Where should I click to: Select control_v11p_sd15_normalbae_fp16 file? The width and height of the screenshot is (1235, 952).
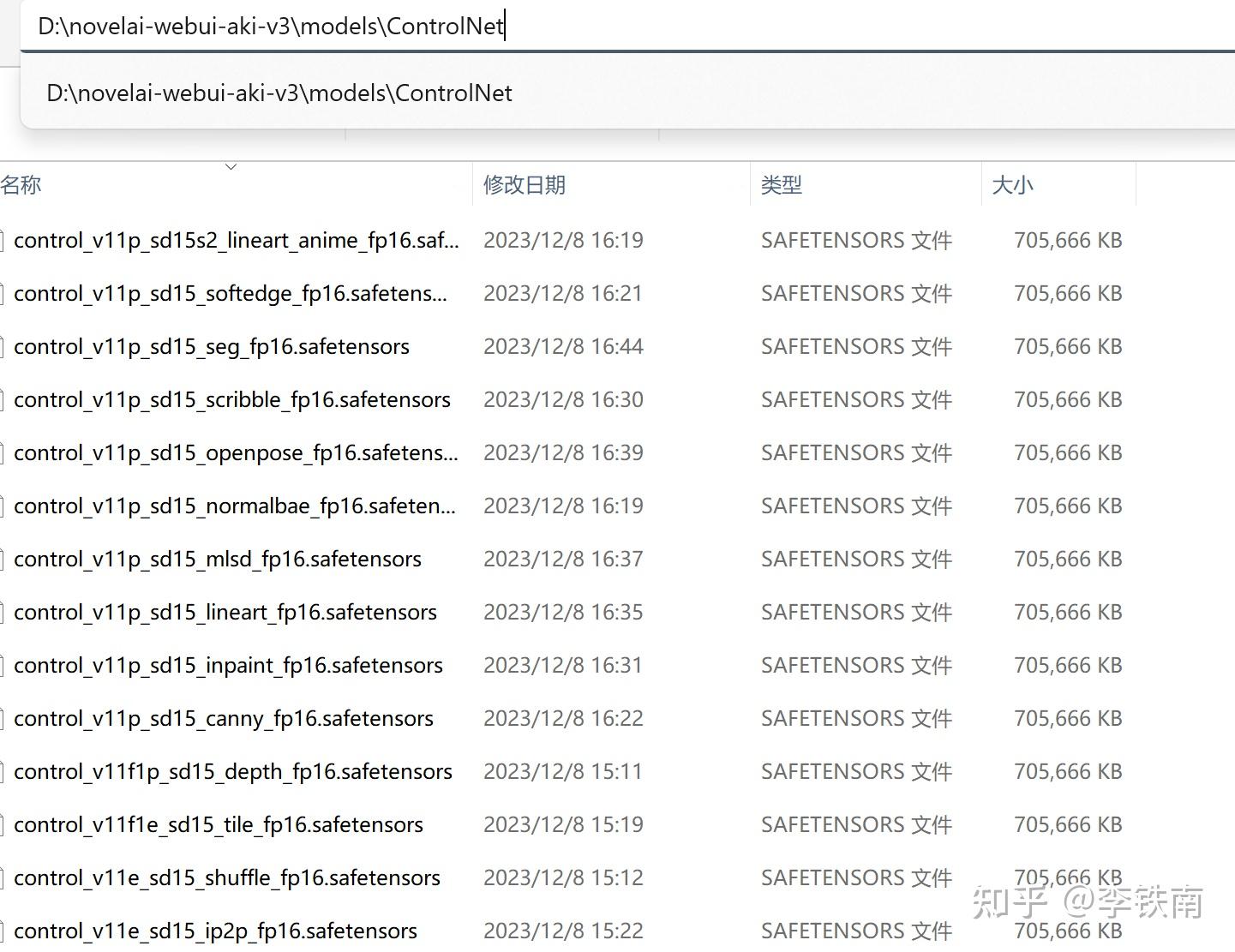click(x=234, y=506)
